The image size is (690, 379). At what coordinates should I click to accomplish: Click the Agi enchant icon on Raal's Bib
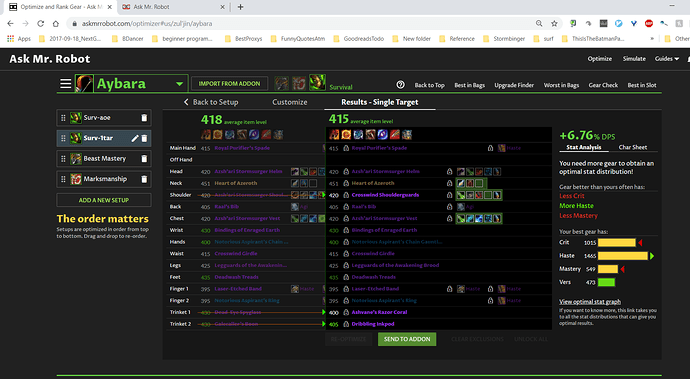(461, 206)
